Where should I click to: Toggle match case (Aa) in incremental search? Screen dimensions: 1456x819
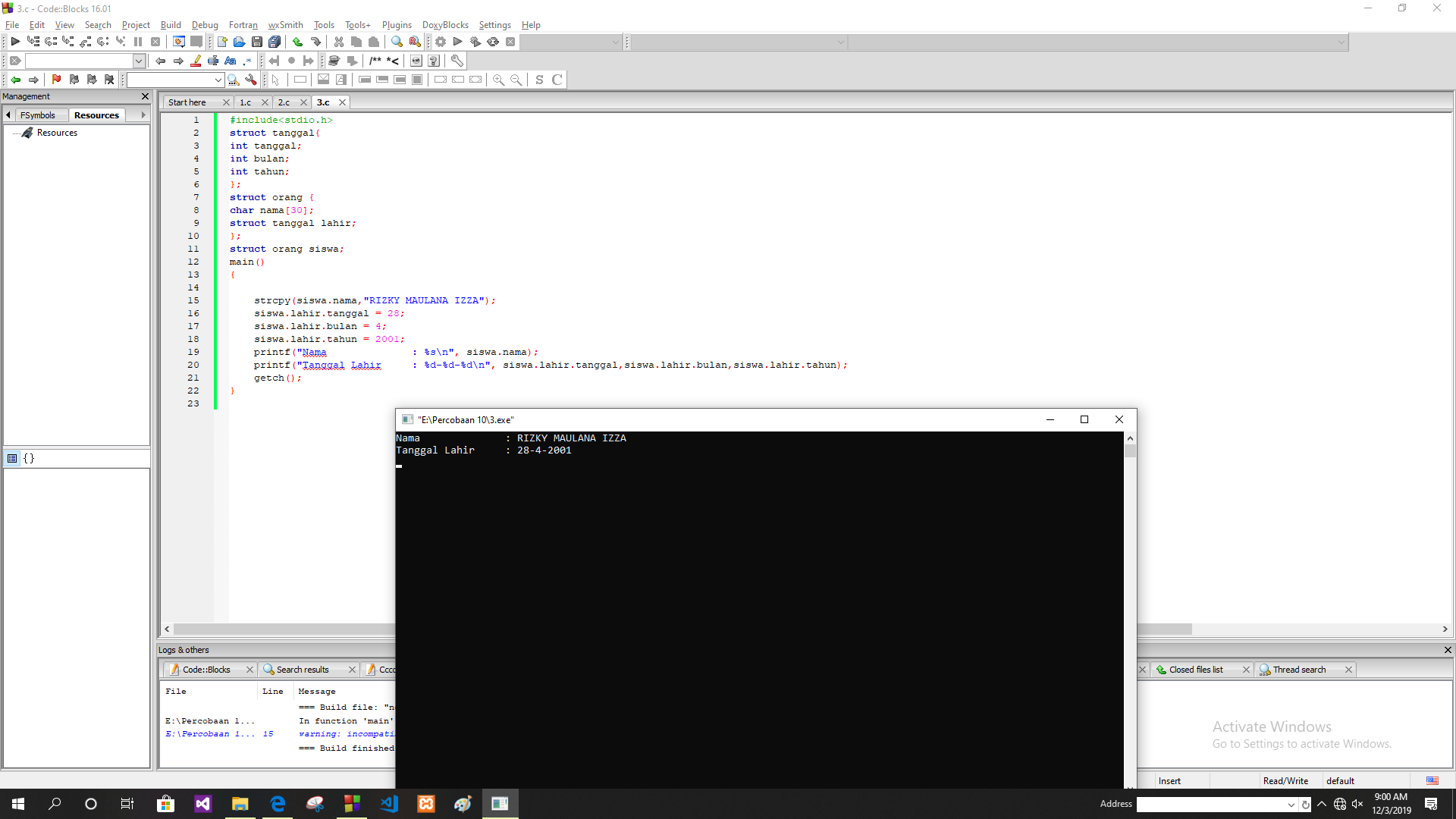(x=231, y=61)
